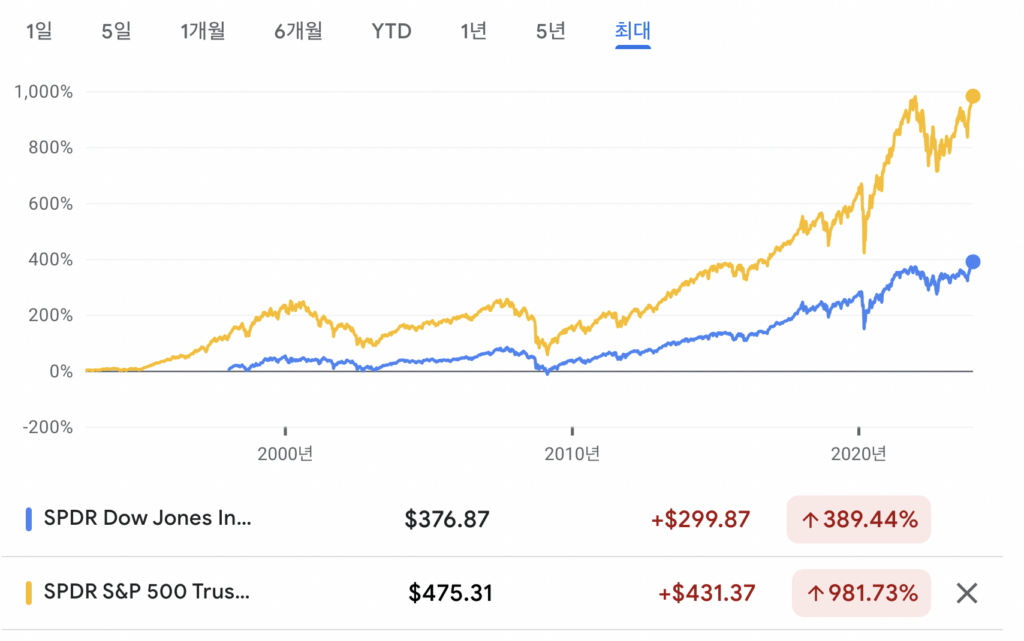Image resolution: width=1024 pixels, height=641 pixels.
Task: Select the 1일 time range tab
Action: [39, 31]
